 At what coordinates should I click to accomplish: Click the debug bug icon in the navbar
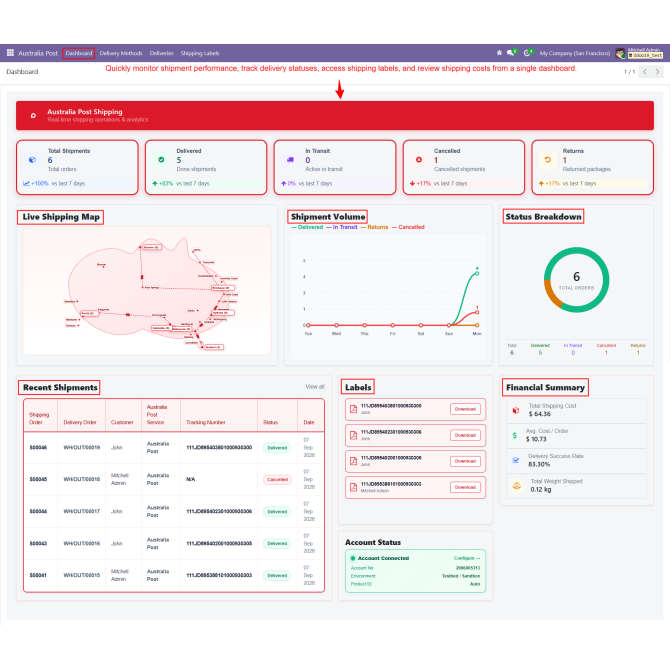pyautogui.click(x=499, y=53)
